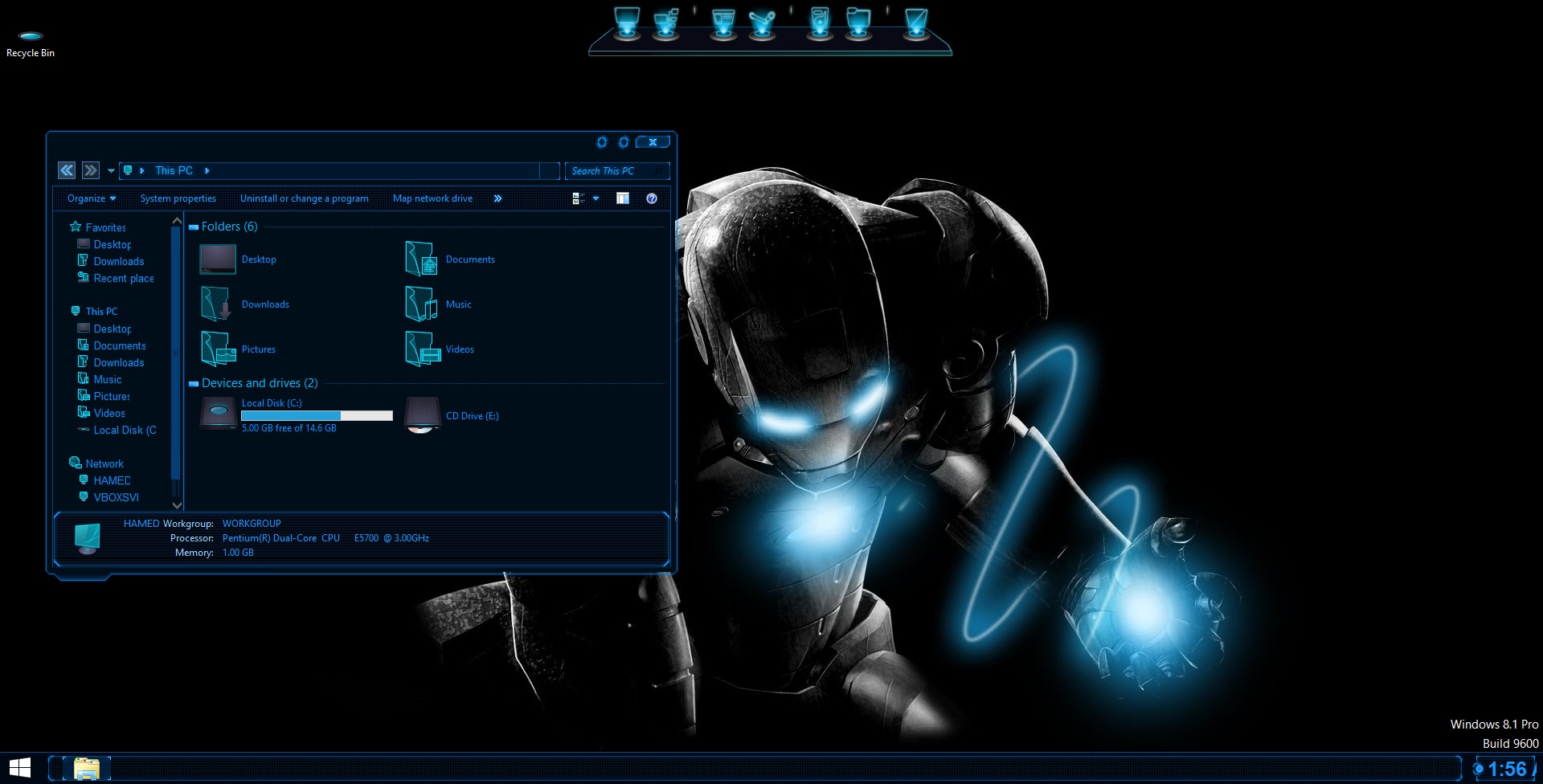
Task: Go back using the Back arrow button
Action: point(67,170)
